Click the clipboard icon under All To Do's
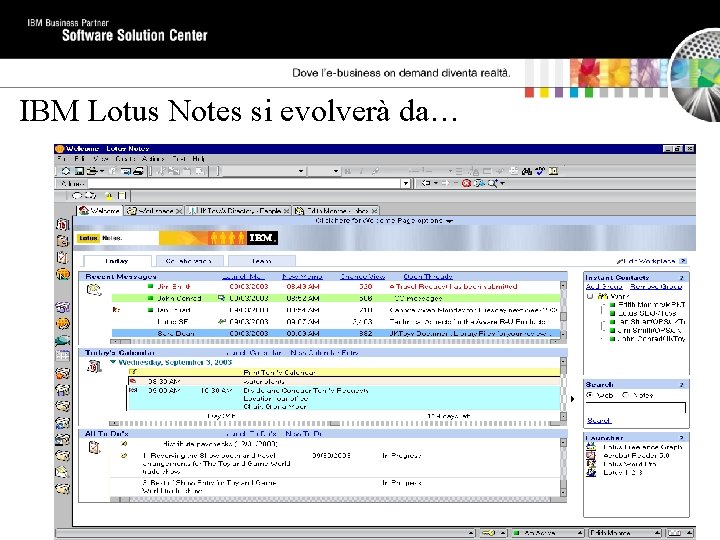This screenshot has height=540, width=720. pos(94,447)
